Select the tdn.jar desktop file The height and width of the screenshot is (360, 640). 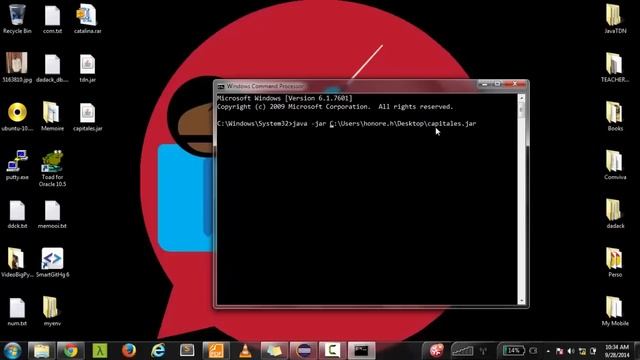(x=87, y=67)
